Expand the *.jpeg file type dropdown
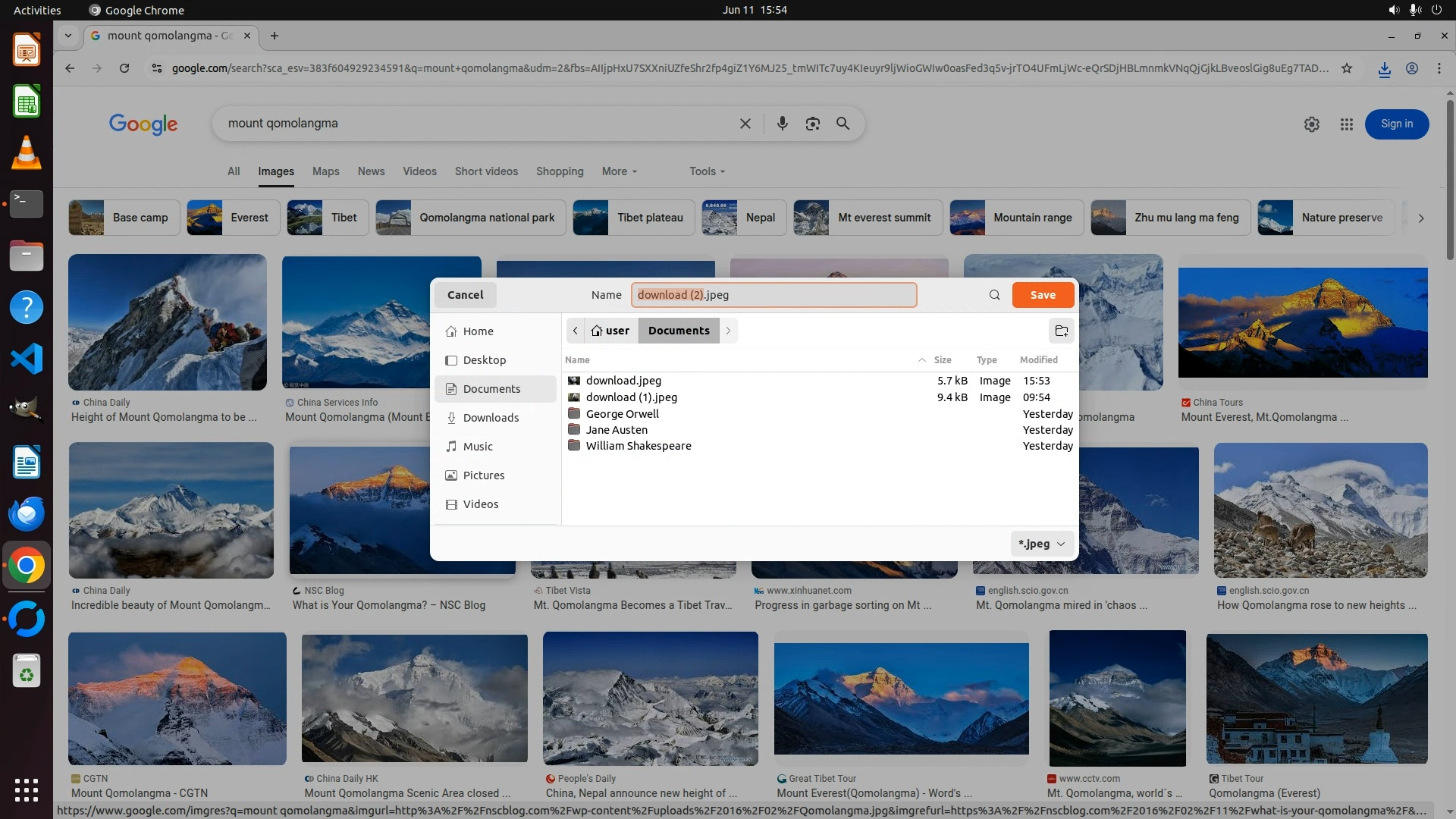The height and width of the screenshot is (819, 1456). pos(1042,544)
